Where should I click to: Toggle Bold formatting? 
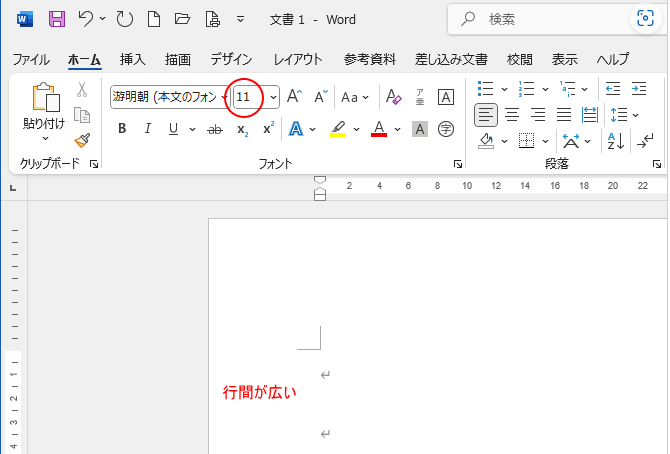click(x=122, y=129)
